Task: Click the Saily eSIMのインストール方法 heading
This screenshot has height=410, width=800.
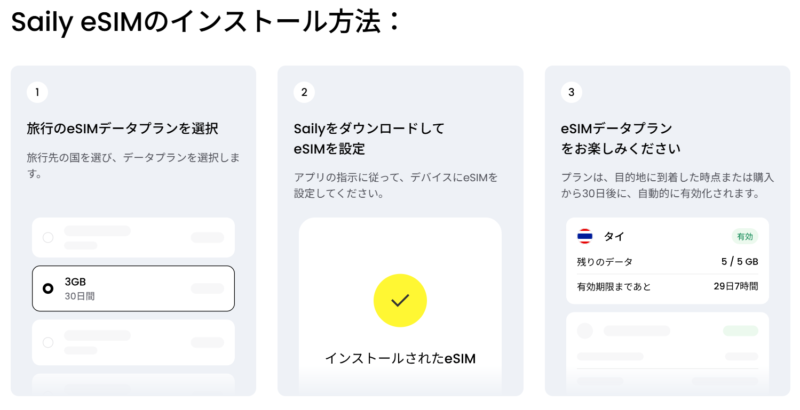Action: [206, 24]
